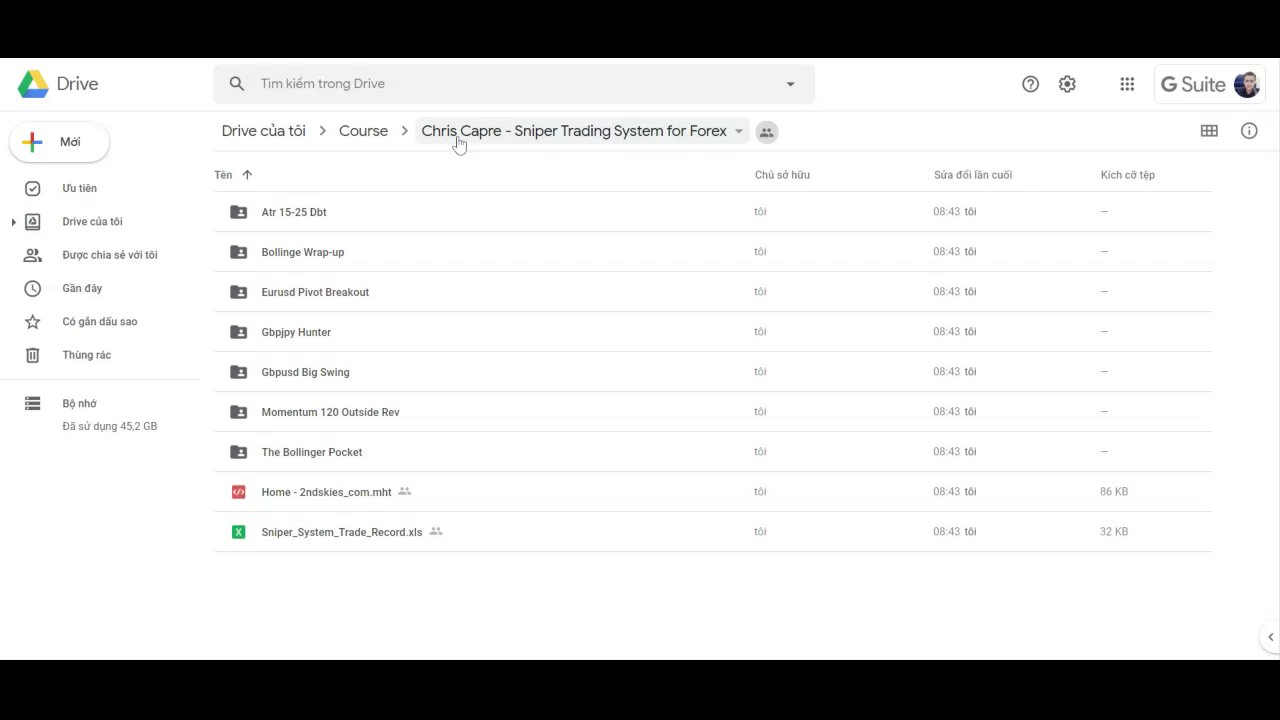Click the shared people icon beside breadcrumb
The height and width of the screenshot is (720, 1280).
[x=766, y=132]
